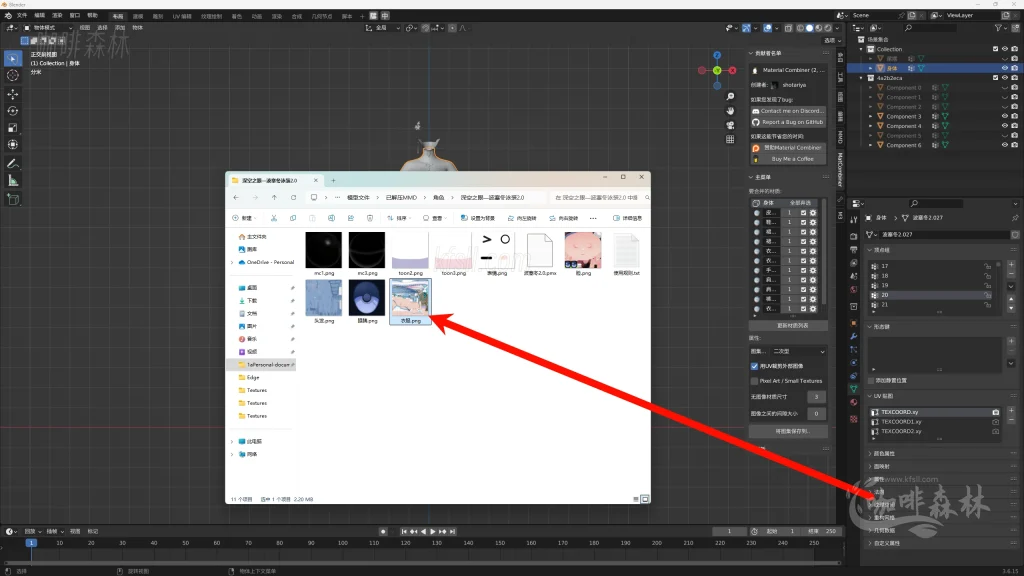Viewport: 1024px width, 576px height.
Task: Click the save atlas button in MatCombiner
Action: tap(788, 432)
